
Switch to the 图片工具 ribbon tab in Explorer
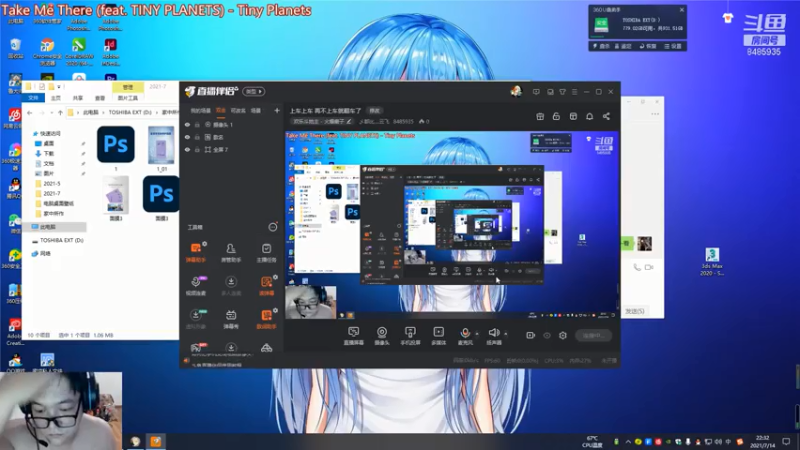coord(128,98)
